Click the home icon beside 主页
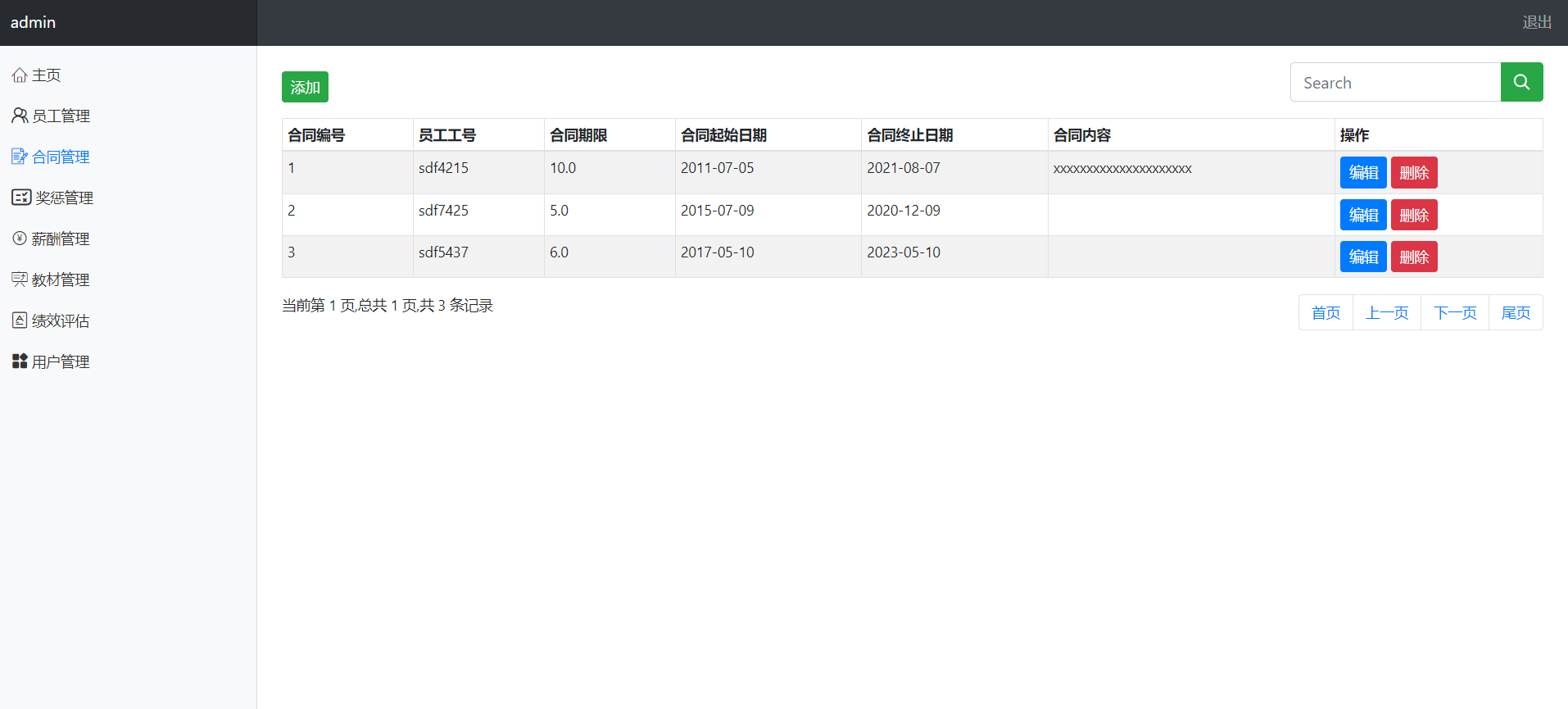Screen dimensions: 1568x709 pyautogui.click(x=20, y=75)
